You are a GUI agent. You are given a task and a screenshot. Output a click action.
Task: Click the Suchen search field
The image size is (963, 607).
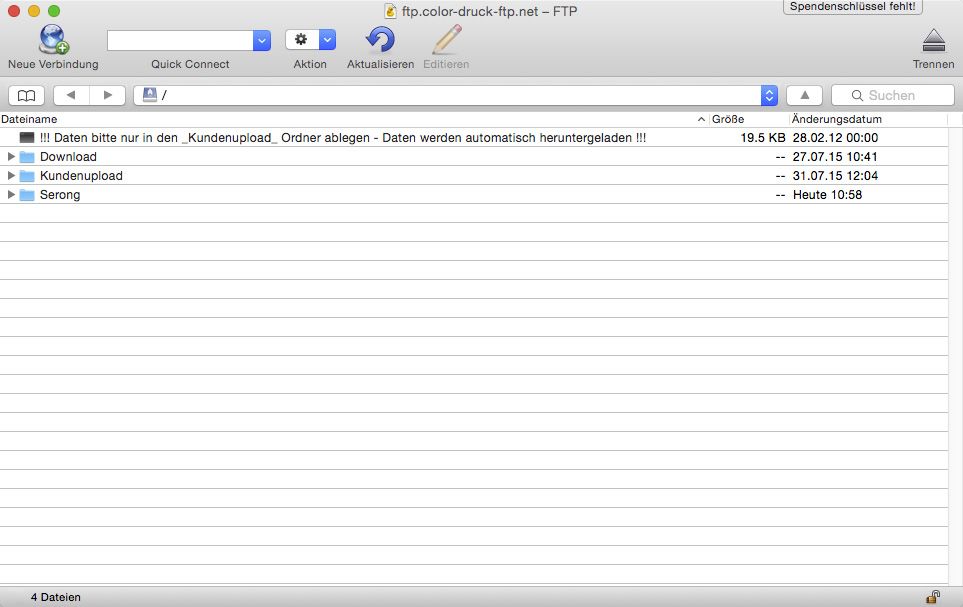click(x=892, y=95)
